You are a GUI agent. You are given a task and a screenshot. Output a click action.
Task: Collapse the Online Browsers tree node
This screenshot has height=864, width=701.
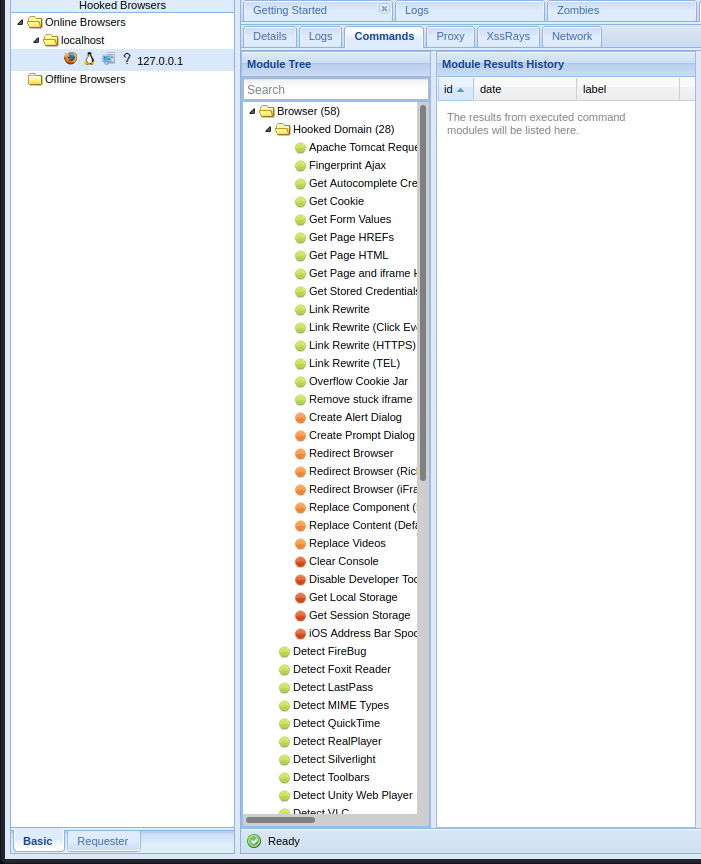coord(20,23)
